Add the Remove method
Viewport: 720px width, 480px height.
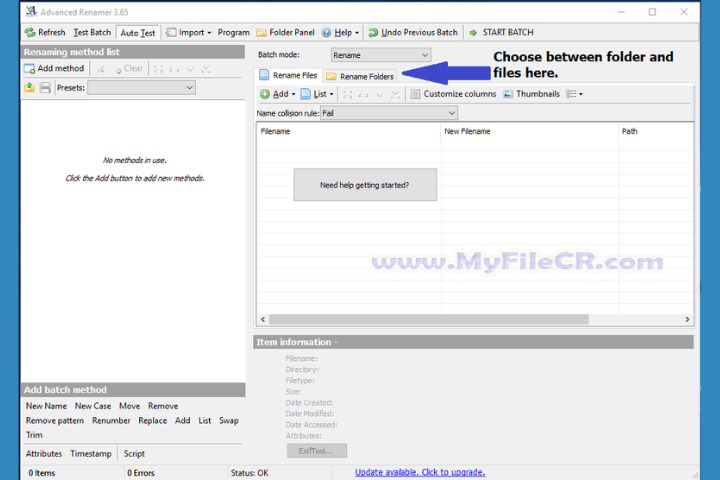click(163, 406)
